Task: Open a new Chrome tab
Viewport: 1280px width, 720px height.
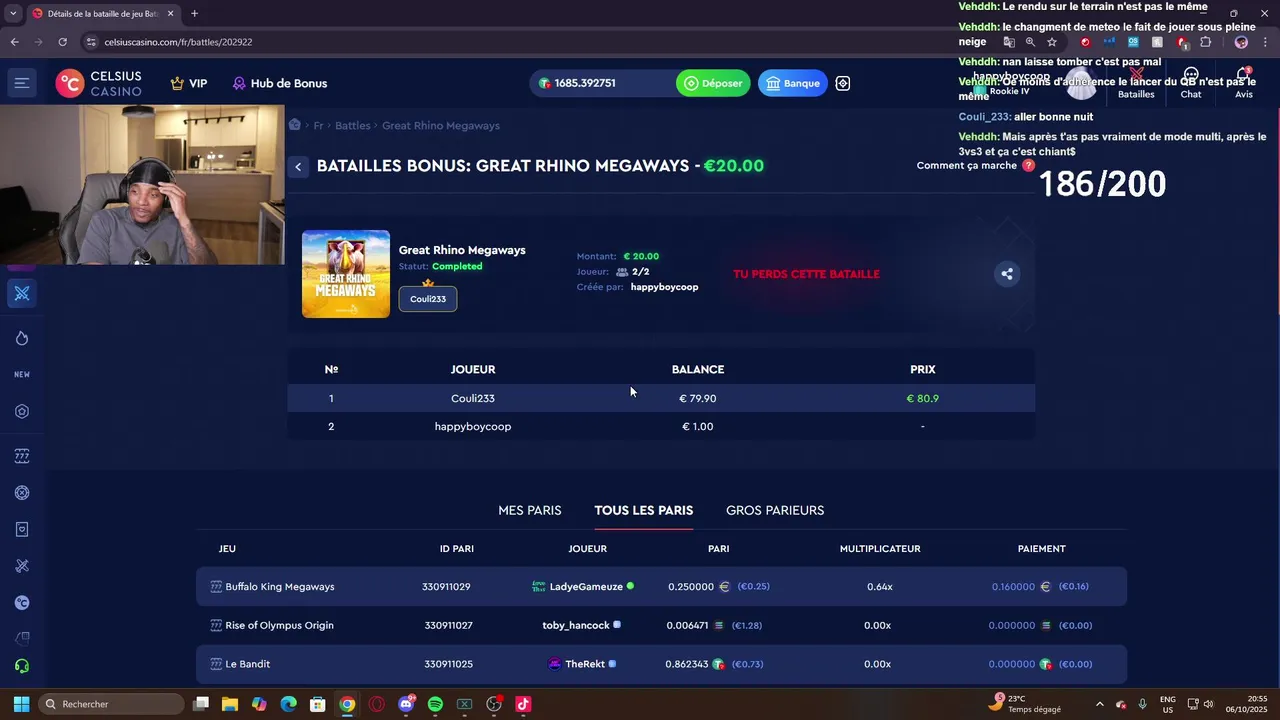Action: click(194, 14)
